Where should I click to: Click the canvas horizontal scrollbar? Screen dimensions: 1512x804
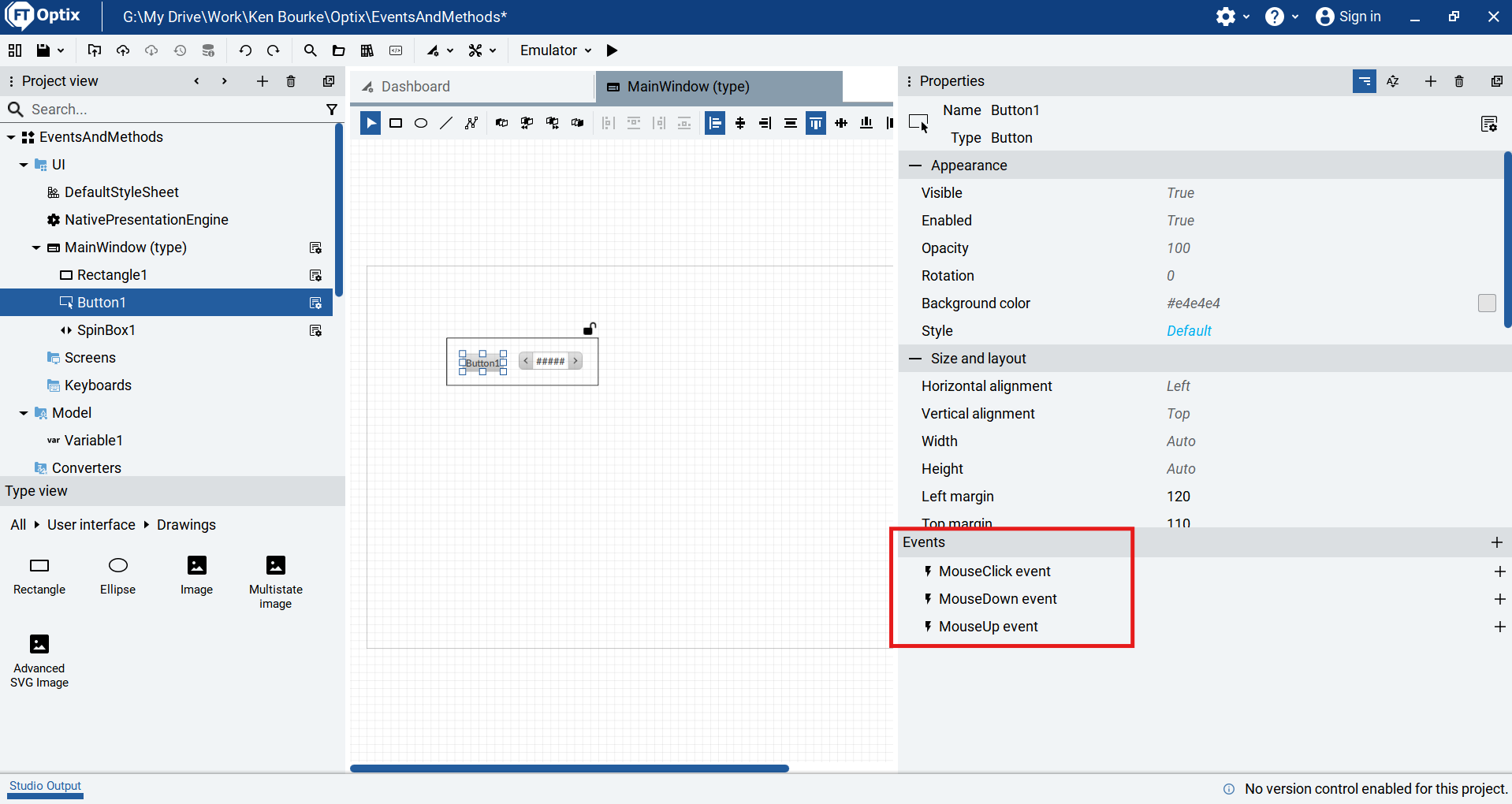click(x=569, y=769)
